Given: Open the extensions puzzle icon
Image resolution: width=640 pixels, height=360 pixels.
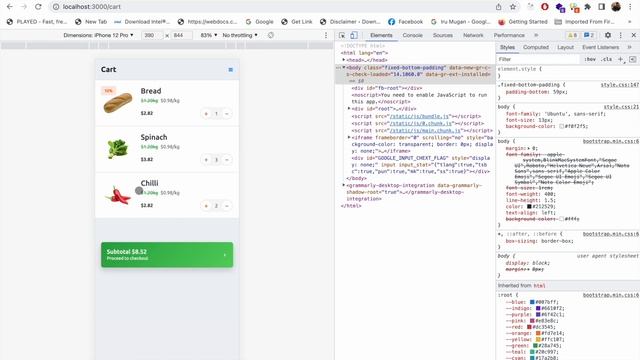Looking at the screenshot, I should tap(588, 7).
